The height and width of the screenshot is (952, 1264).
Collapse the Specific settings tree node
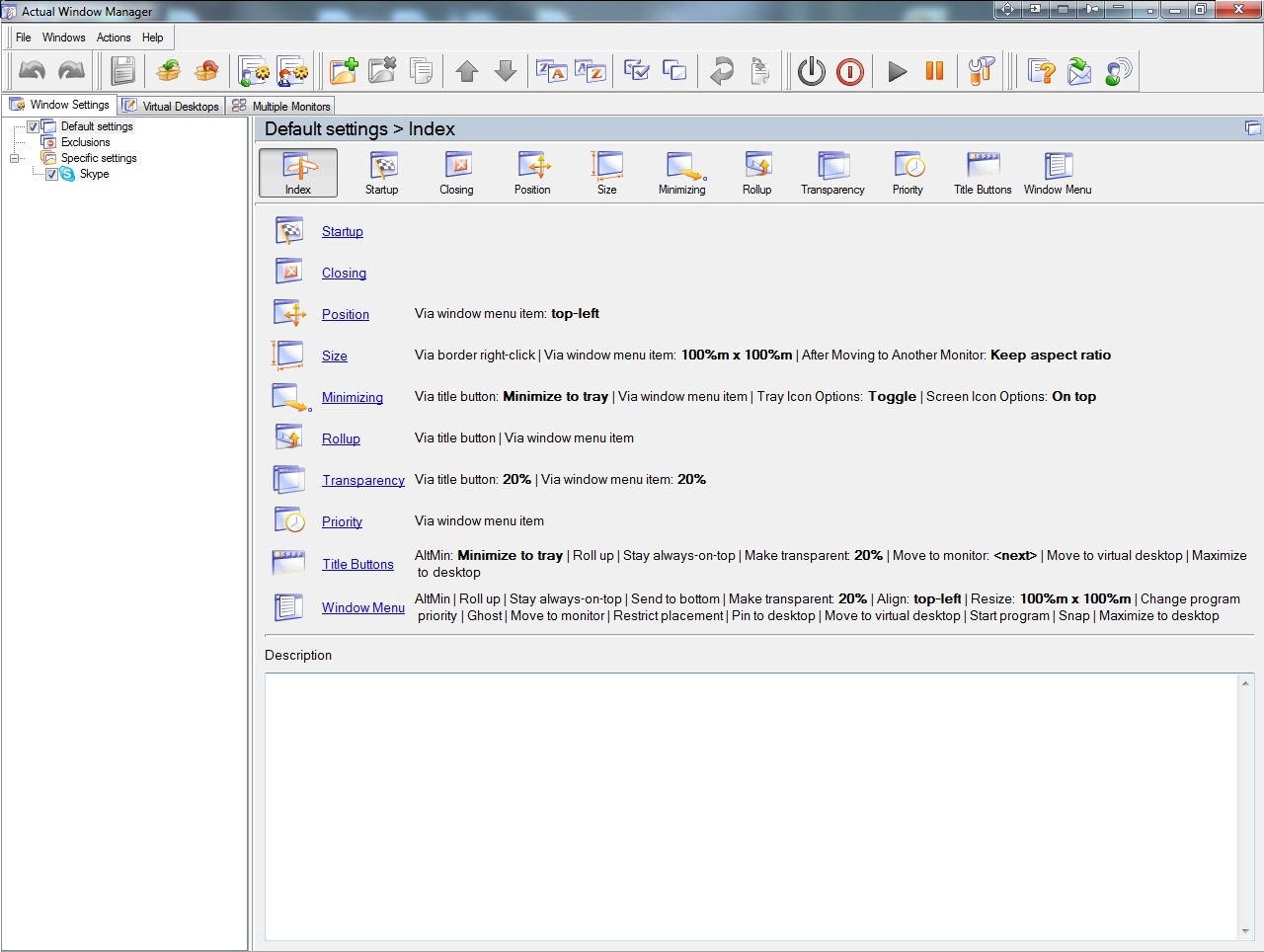[x=15, y=158]
